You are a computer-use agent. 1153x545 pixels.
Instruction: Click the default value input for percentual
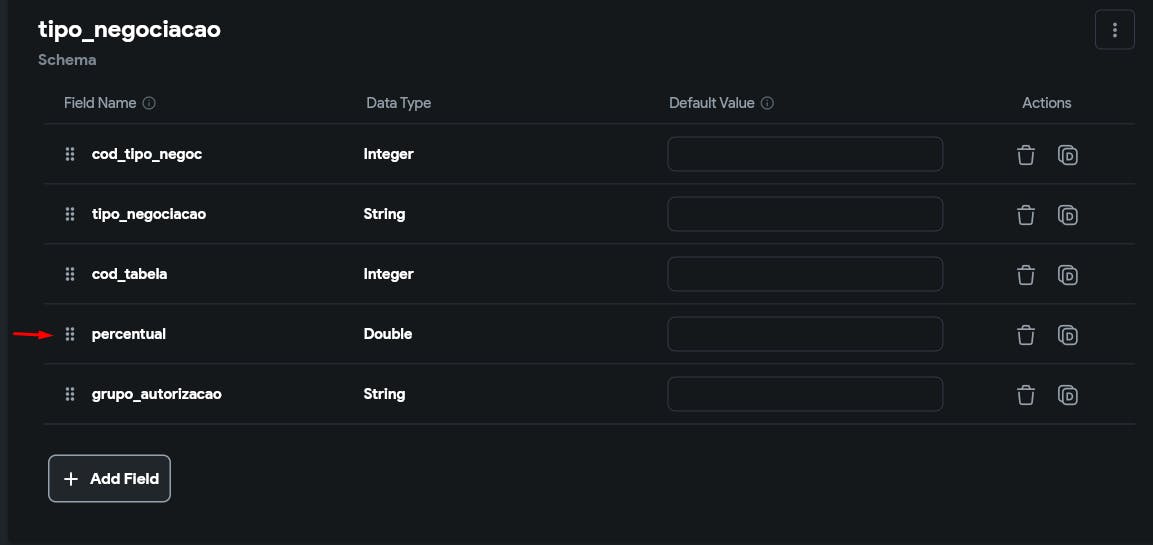point(805,334)
